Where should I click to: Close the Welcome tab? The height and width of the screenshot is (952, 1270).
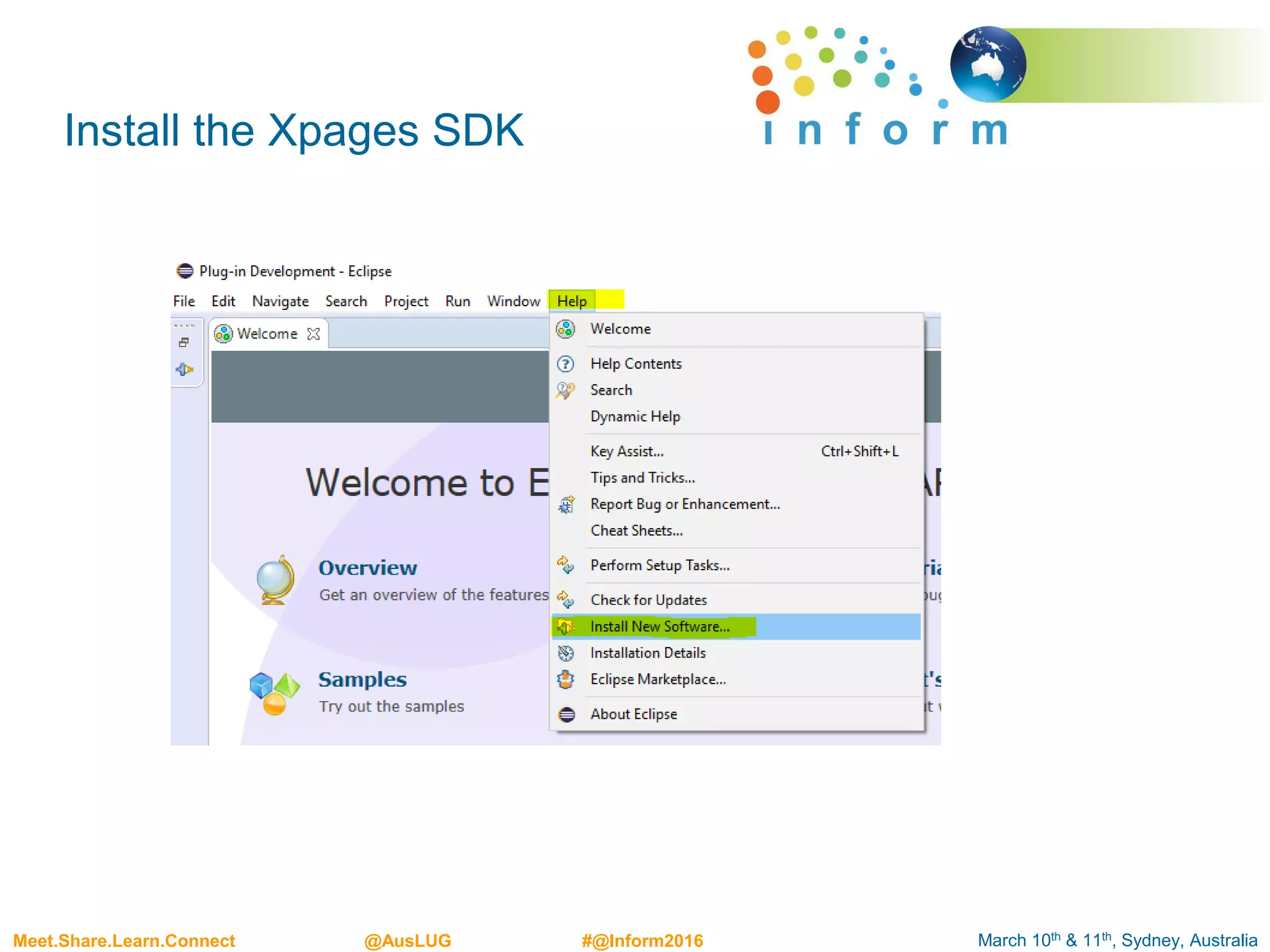(314, 334)
